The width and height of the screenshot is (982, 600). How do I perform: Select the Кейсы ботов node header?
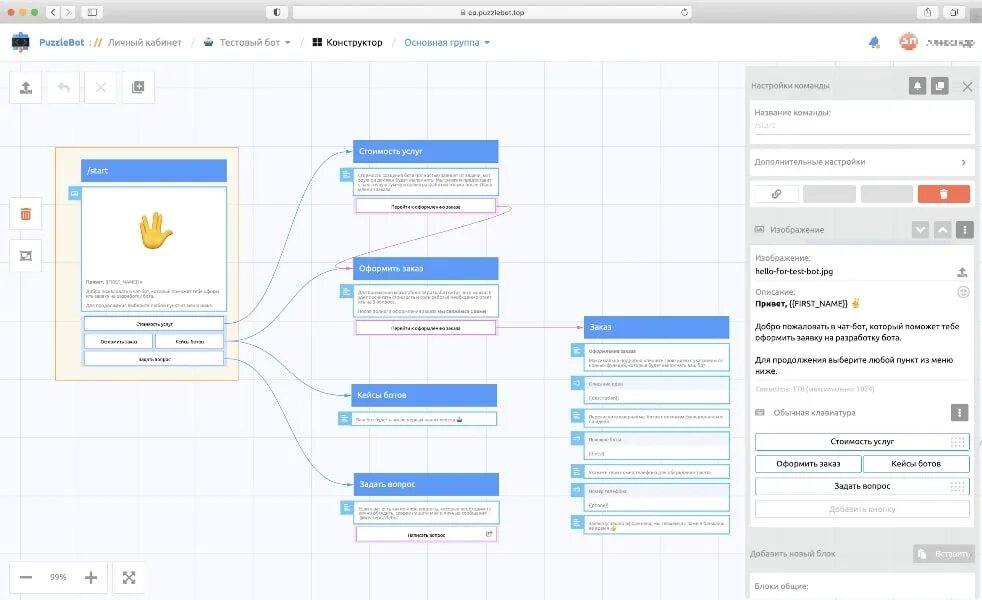424,395
